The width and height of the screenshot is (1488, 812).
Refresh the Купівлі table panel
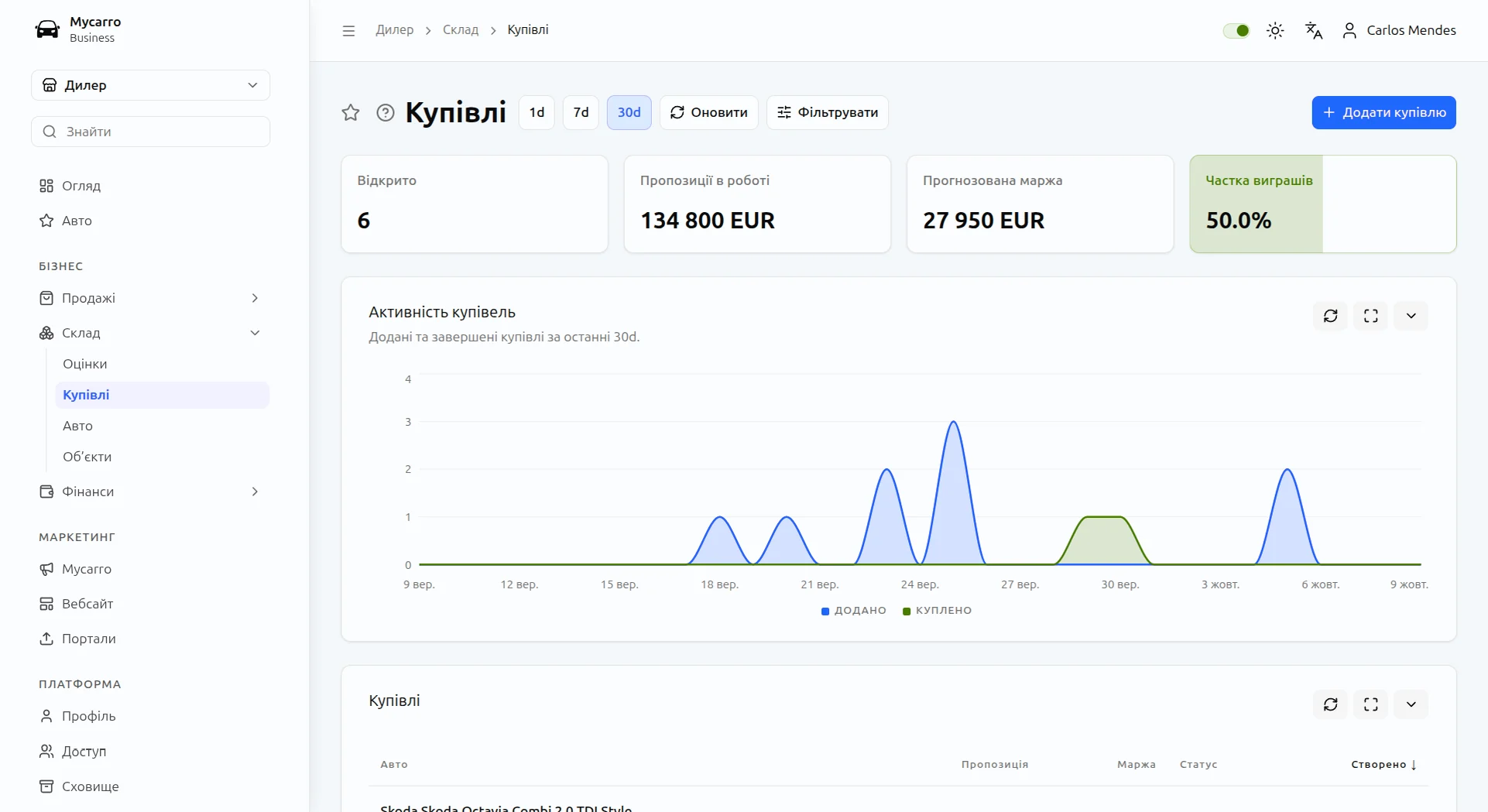[x=1330, y=704]
